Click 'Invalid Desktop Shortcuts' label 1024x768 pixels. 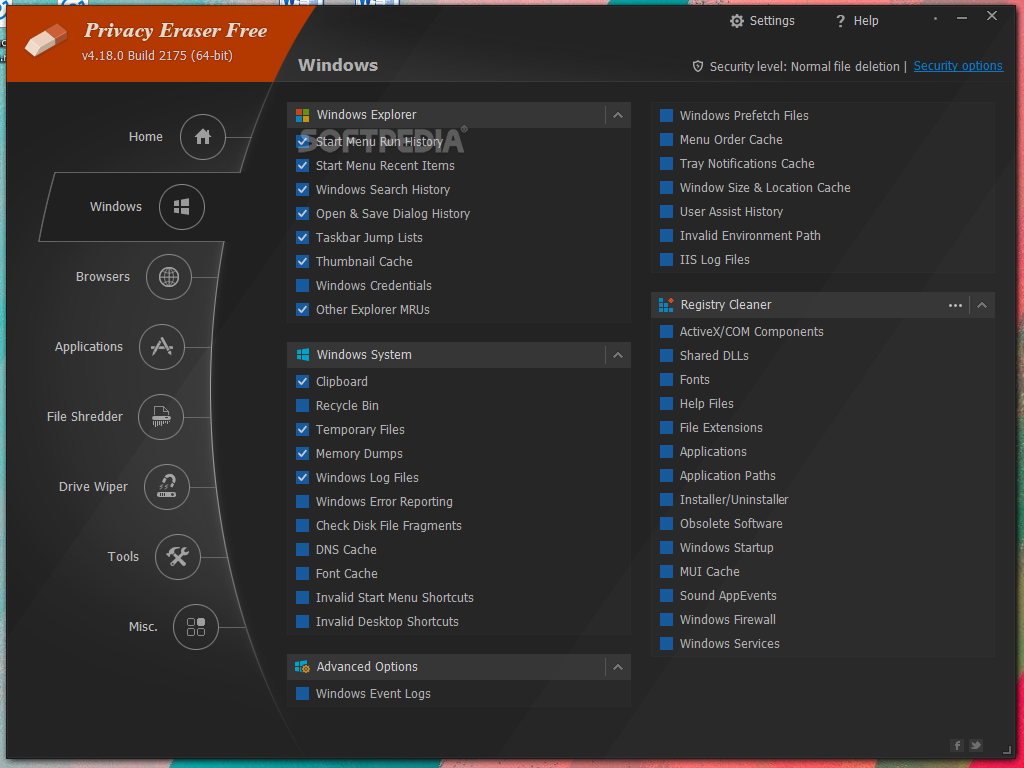click(x=387, y=622)
